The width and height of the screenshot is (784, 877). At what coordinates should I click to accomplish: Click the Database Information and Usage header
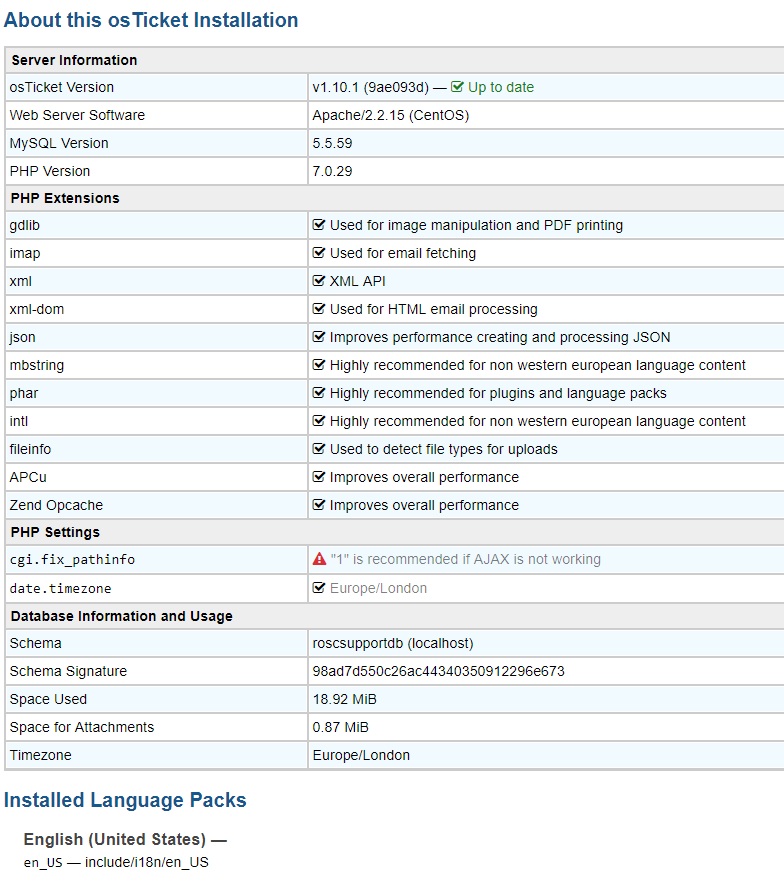[x=121, y=616]
